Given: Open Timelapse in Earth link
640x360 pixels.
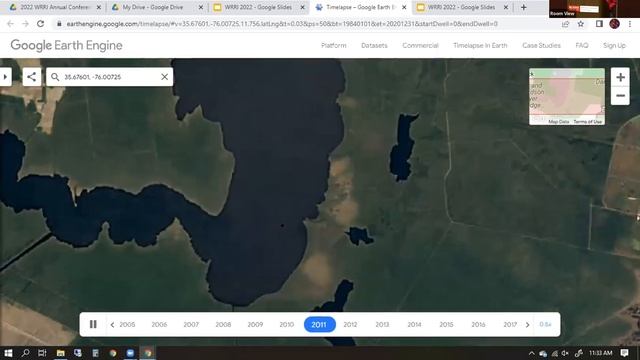Looking at the screenshot, I should (x=480, y=45).
